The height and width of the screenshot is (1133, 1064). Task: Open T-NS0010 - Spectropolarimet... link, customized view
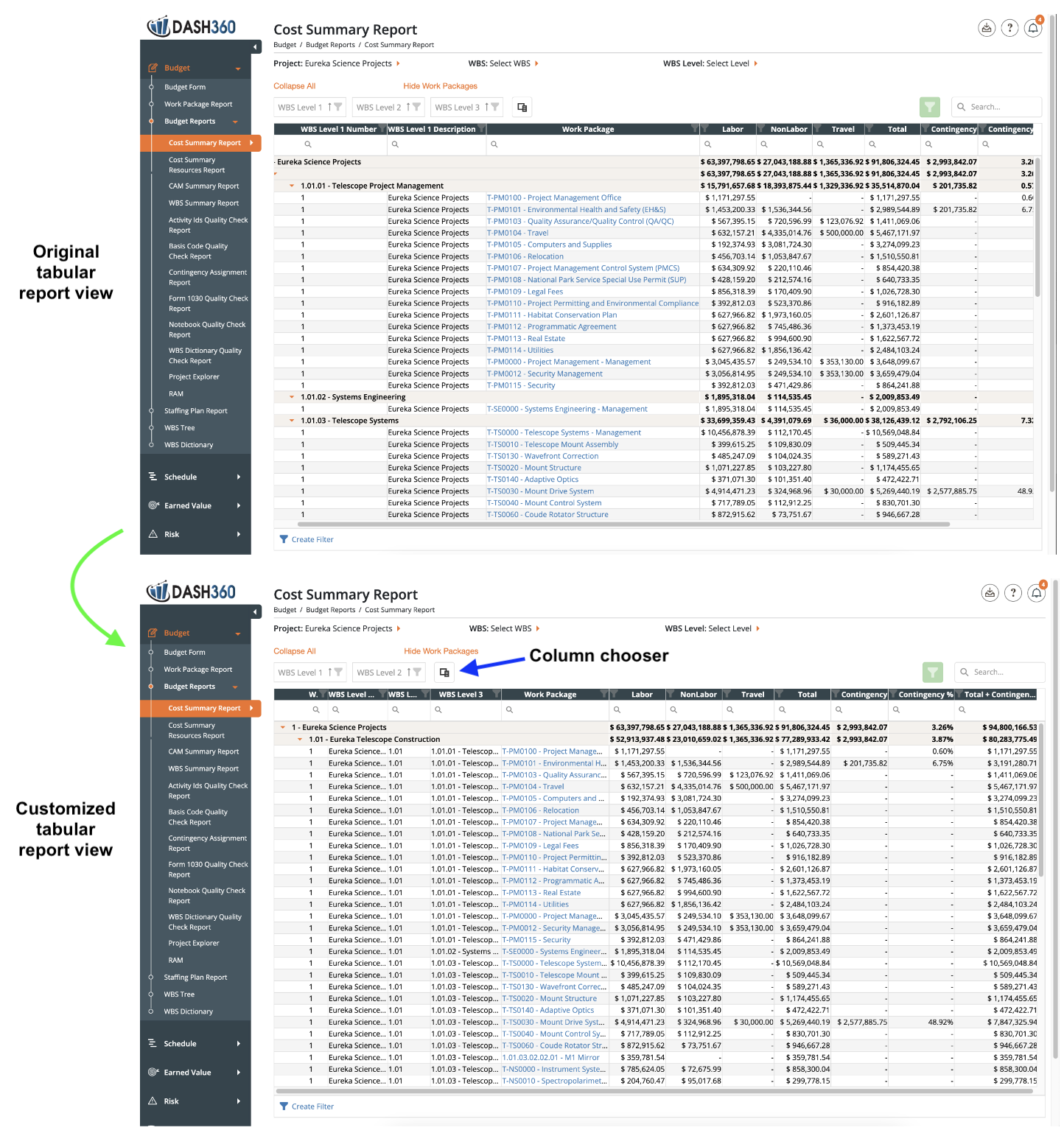555,1081
